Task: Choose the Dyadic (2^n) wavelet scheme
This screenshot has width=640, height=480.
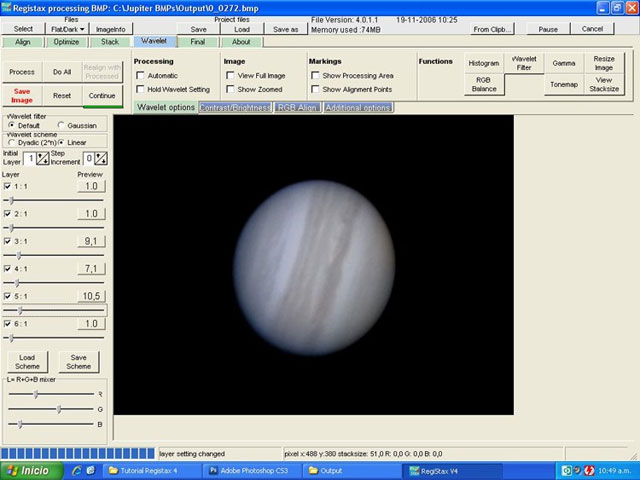Action: click(12, 142)
